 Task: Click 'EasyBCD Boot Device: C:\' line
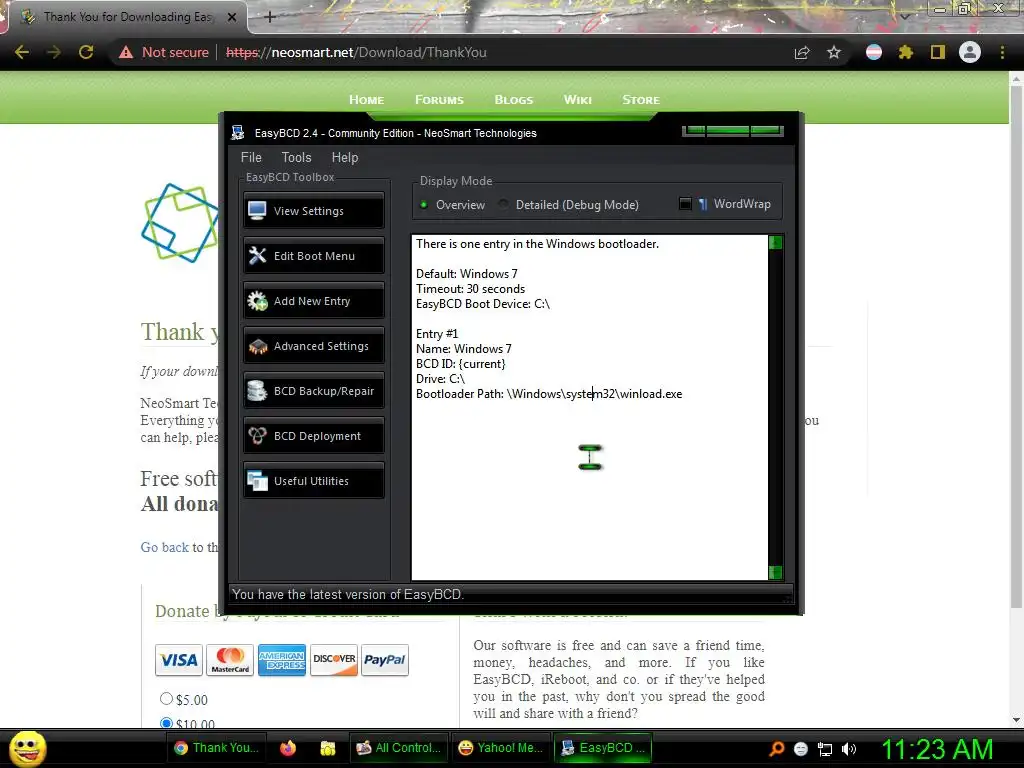483,304
